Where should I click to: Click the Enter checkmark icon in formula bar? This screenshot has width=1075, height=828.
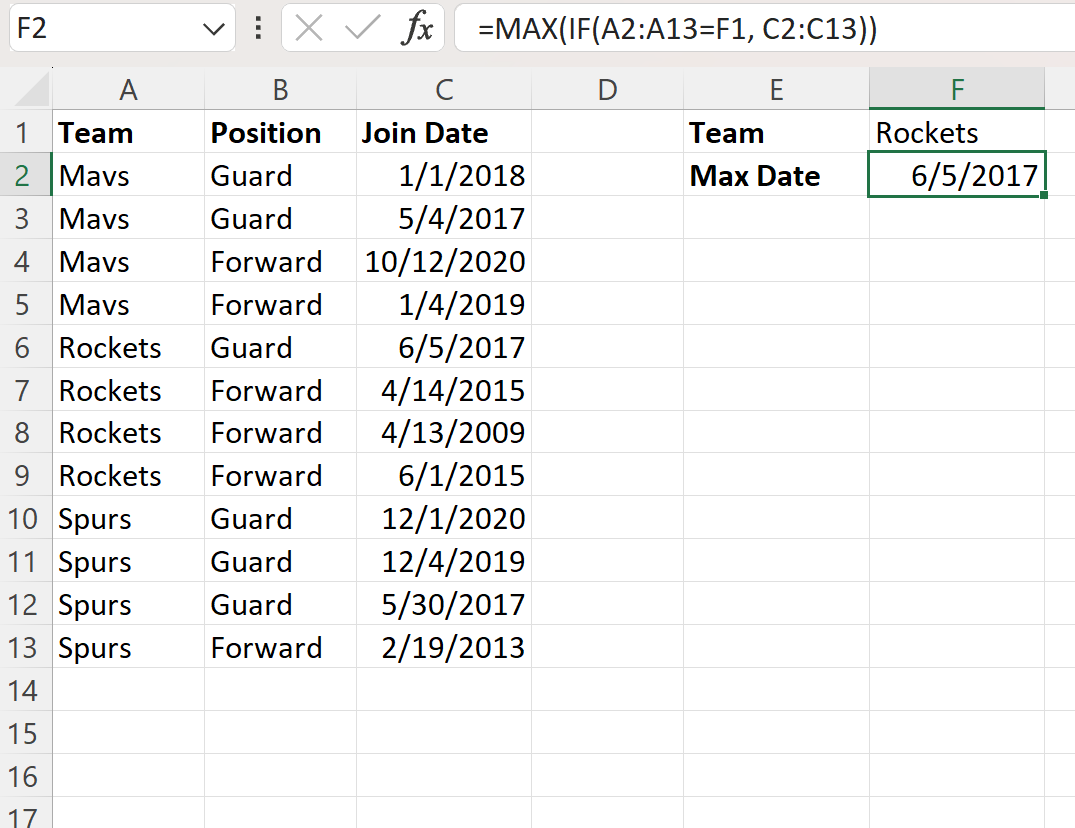(x=362, y=28)
